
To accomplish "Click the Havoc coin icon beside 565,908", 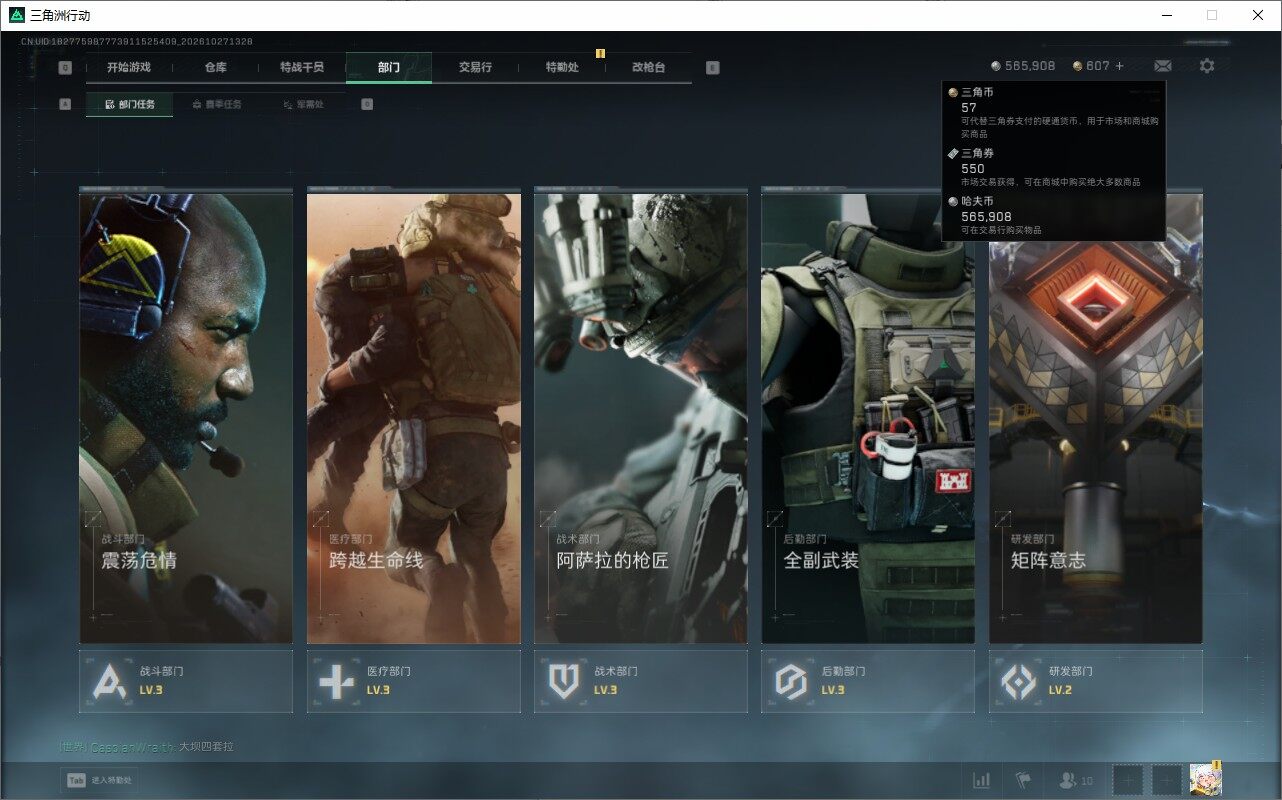I will [x=996, y=66].
